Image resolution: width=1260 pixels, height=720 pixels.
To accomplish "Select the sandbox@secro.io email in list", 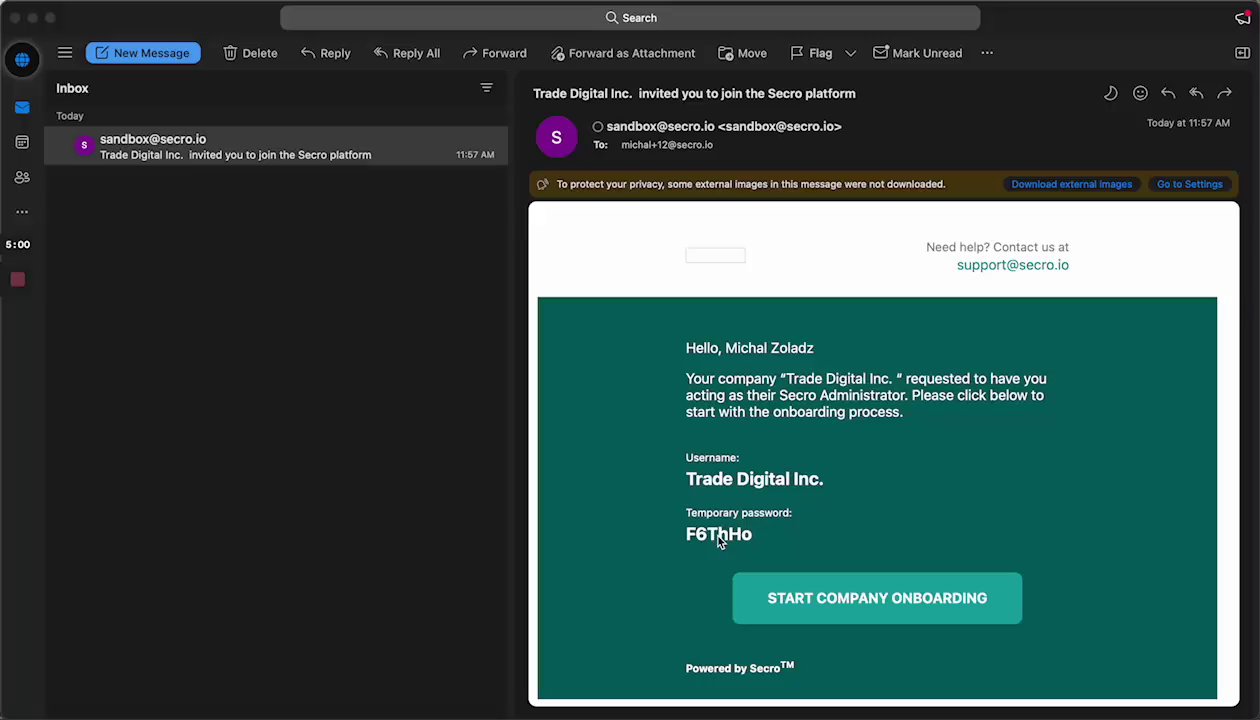I will pyautogui.click(x=276, y=146).
